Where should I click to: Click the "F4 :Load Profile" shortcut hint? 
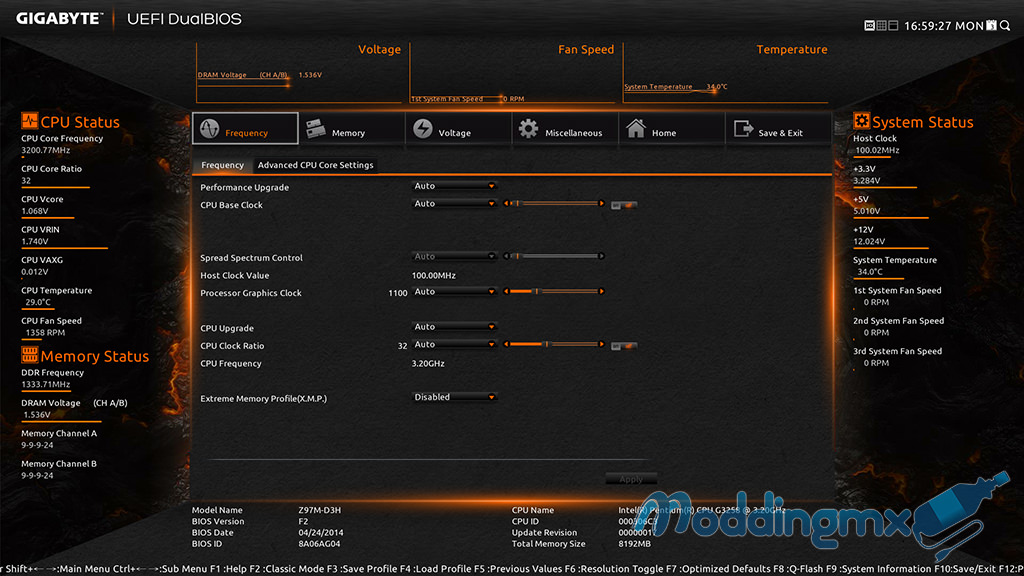pos(437,569)
